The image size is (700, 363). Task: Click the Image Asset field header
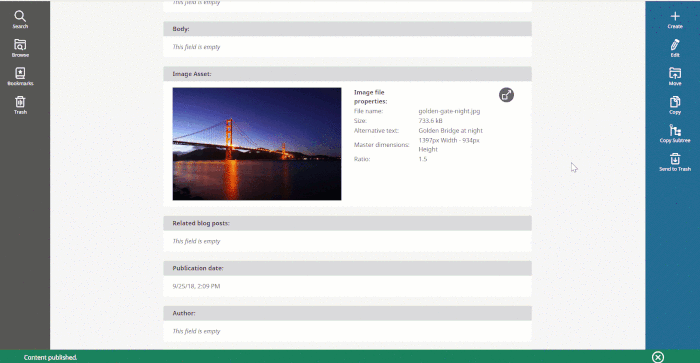click(347, 74)
